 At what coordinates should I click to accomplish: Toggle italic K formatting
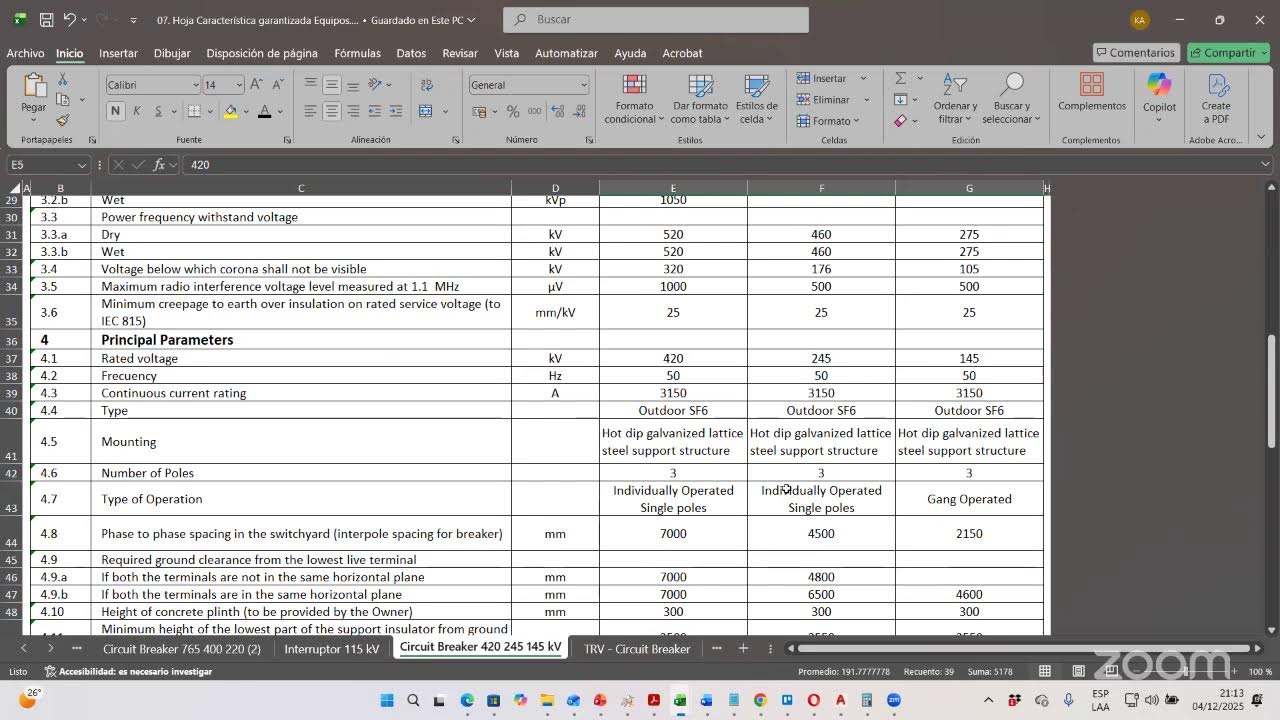[x=137, y=111]
